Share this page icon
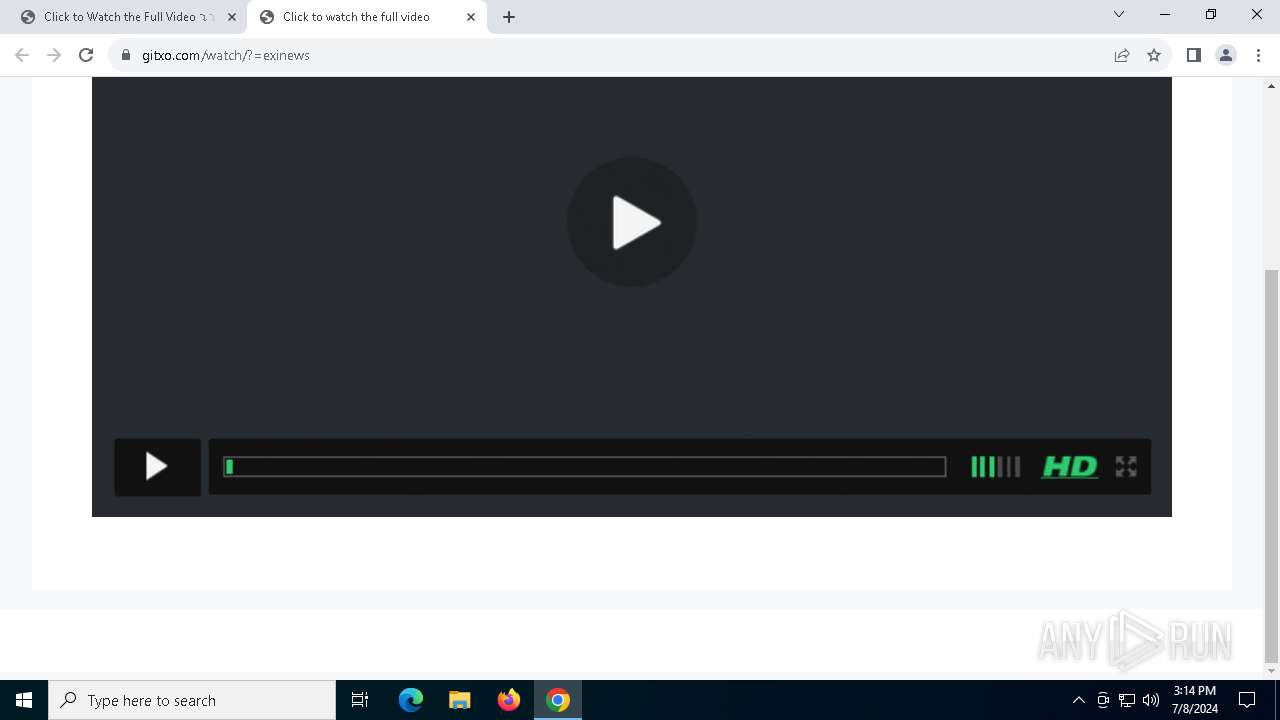1280x720 pixels. coord(1122,55)
